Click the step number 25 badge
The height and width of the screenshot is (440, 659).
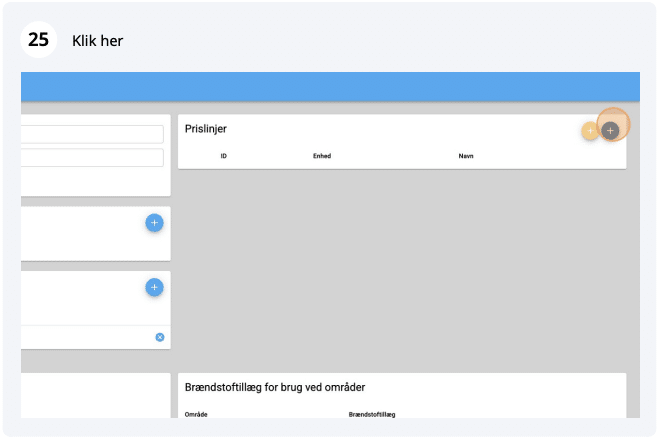click(x=39, y=41)
